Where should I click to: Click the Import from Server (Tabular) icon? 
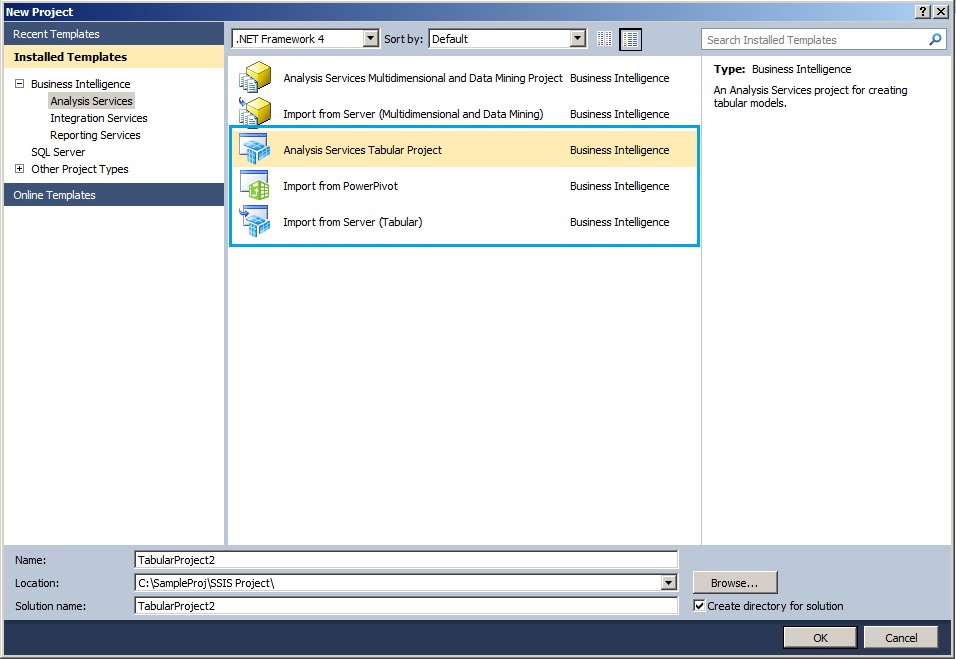[x=255, y=221]
